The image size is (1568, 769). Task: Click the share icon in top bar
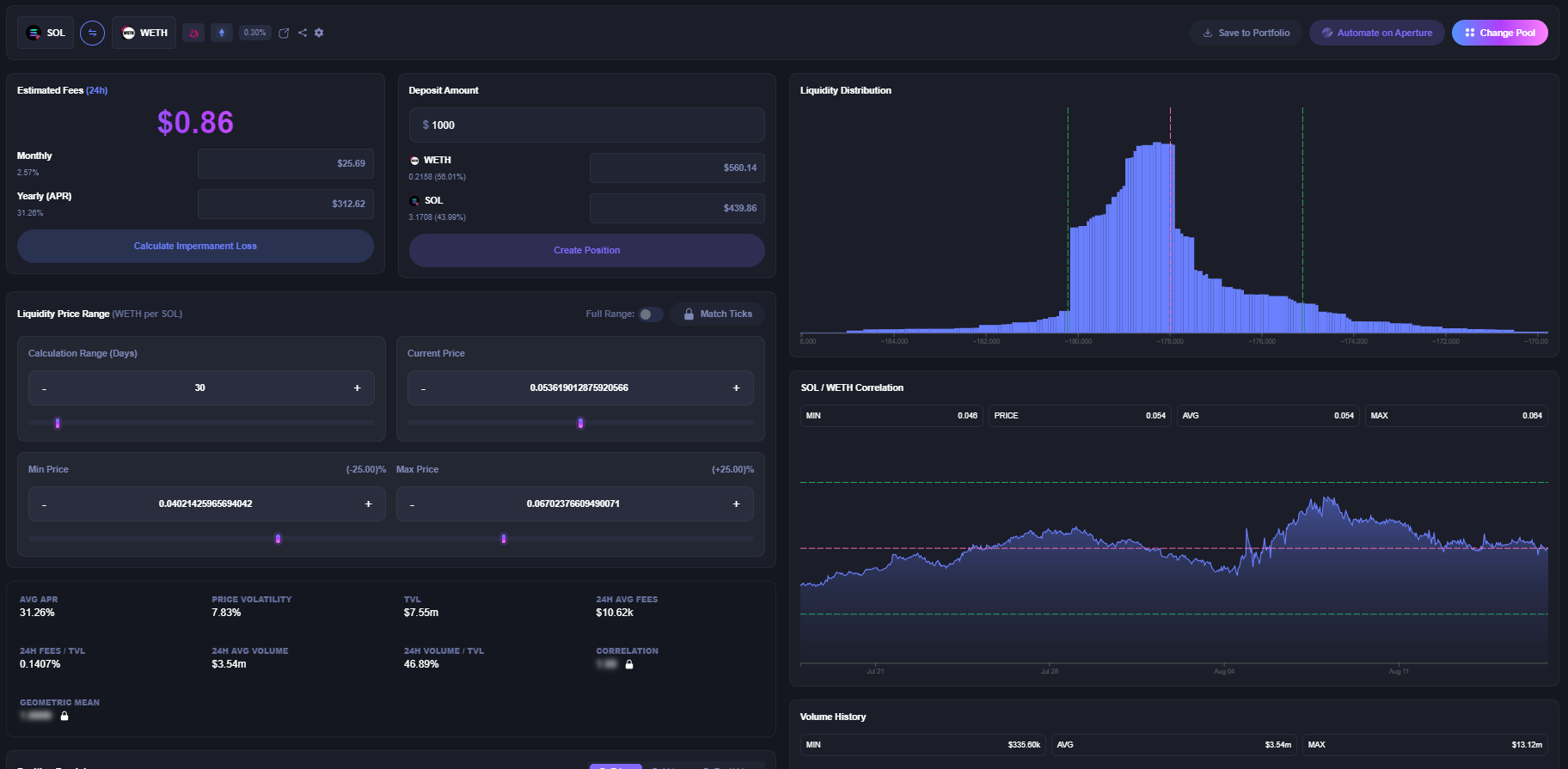(303, 33)
